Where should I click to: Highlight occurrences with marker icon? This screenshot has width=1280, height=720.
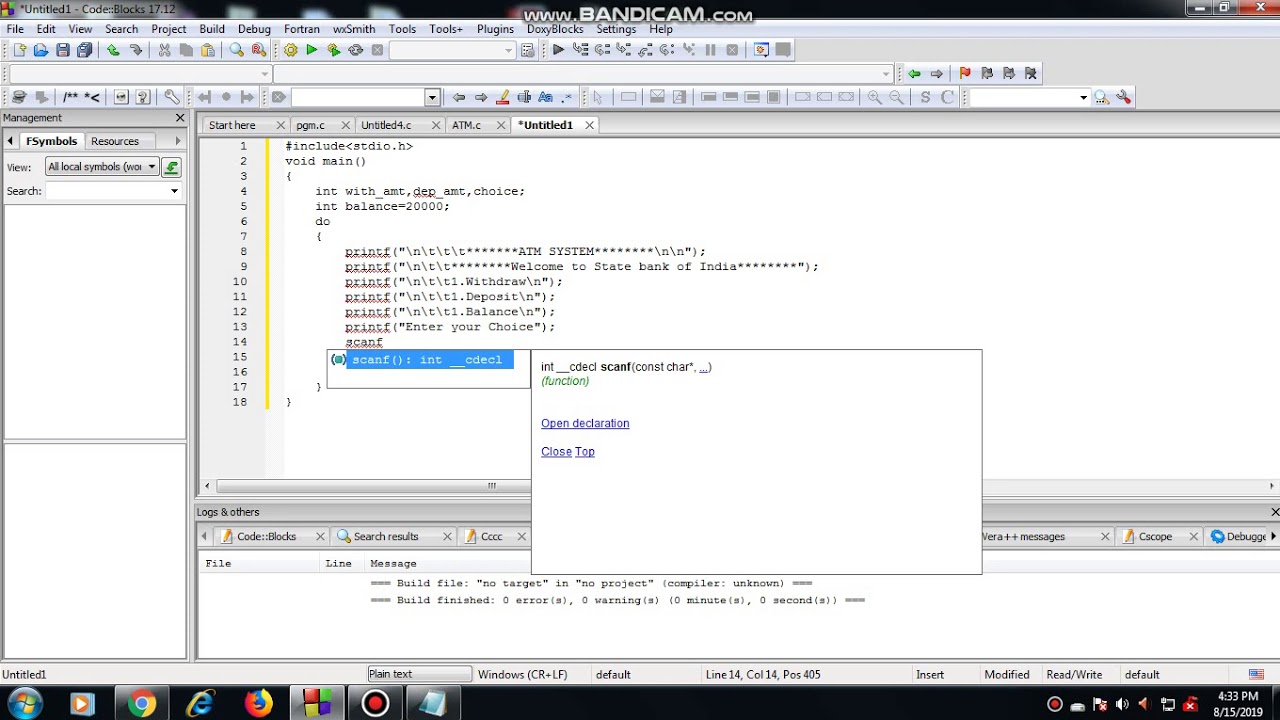click(x=503, y=97)
